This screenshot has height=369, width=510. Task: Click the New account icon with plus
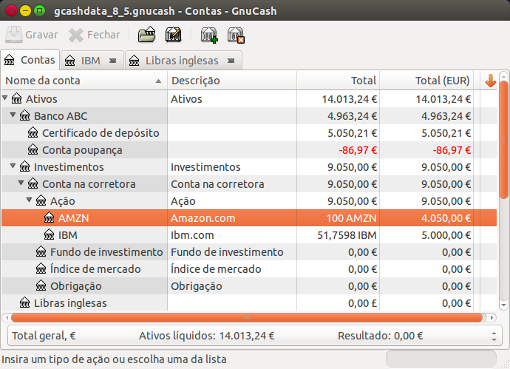click(209, 35)
